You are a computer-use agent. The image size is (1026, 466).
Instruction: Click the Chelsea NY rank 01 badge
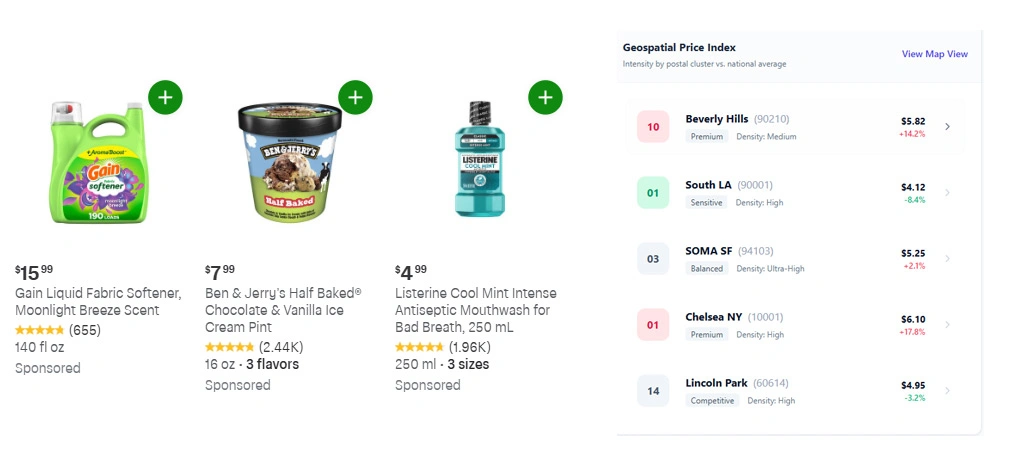[653, 325]
